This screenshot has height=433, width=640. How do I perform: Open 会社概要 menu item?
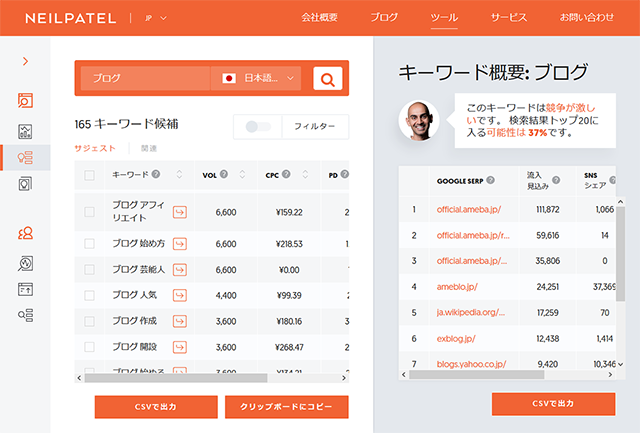319,17
